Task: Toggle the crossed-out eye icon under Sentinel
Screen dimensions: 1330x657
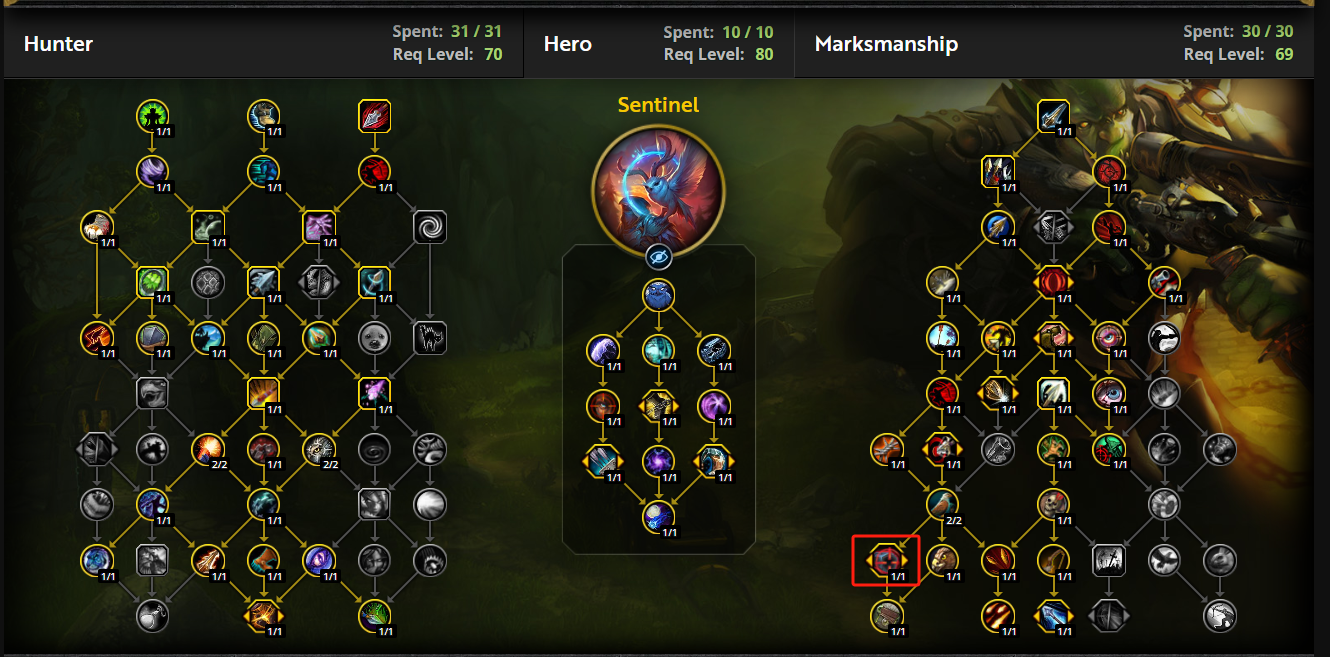Action: pyautogui.click(x=658, y=256)
